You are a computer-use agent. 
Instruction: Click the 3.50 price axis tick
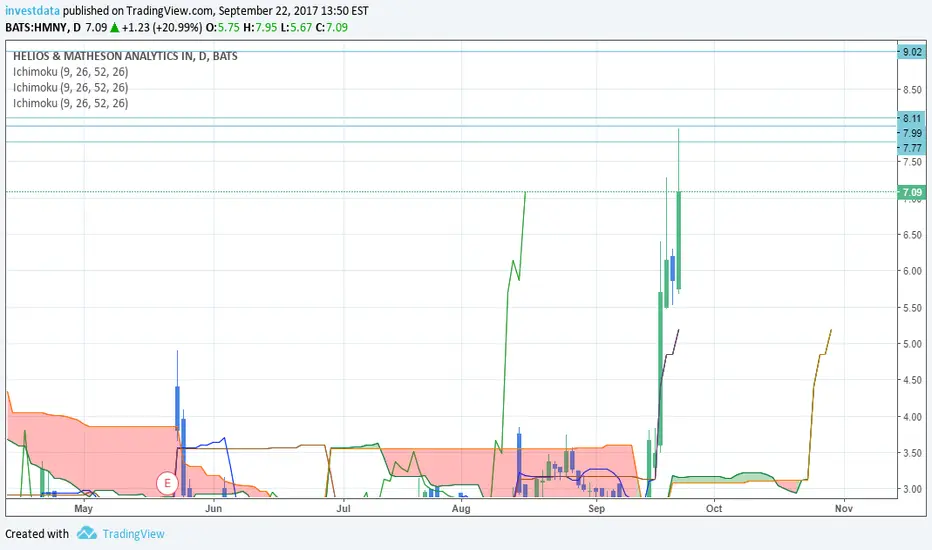912,453
